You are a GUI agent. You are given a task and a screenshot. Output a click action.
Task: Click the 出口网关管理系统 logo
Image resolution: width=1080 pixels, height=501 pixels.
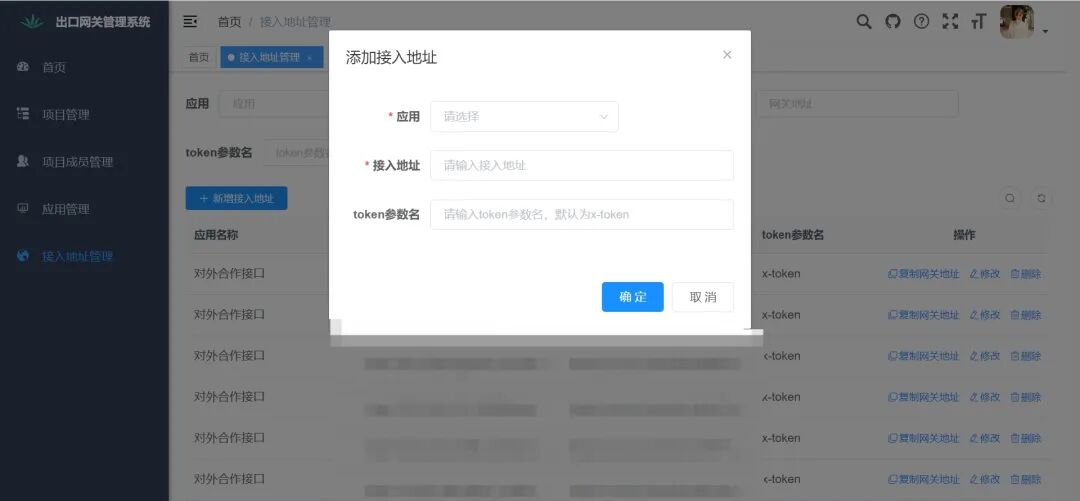[32, 22]
